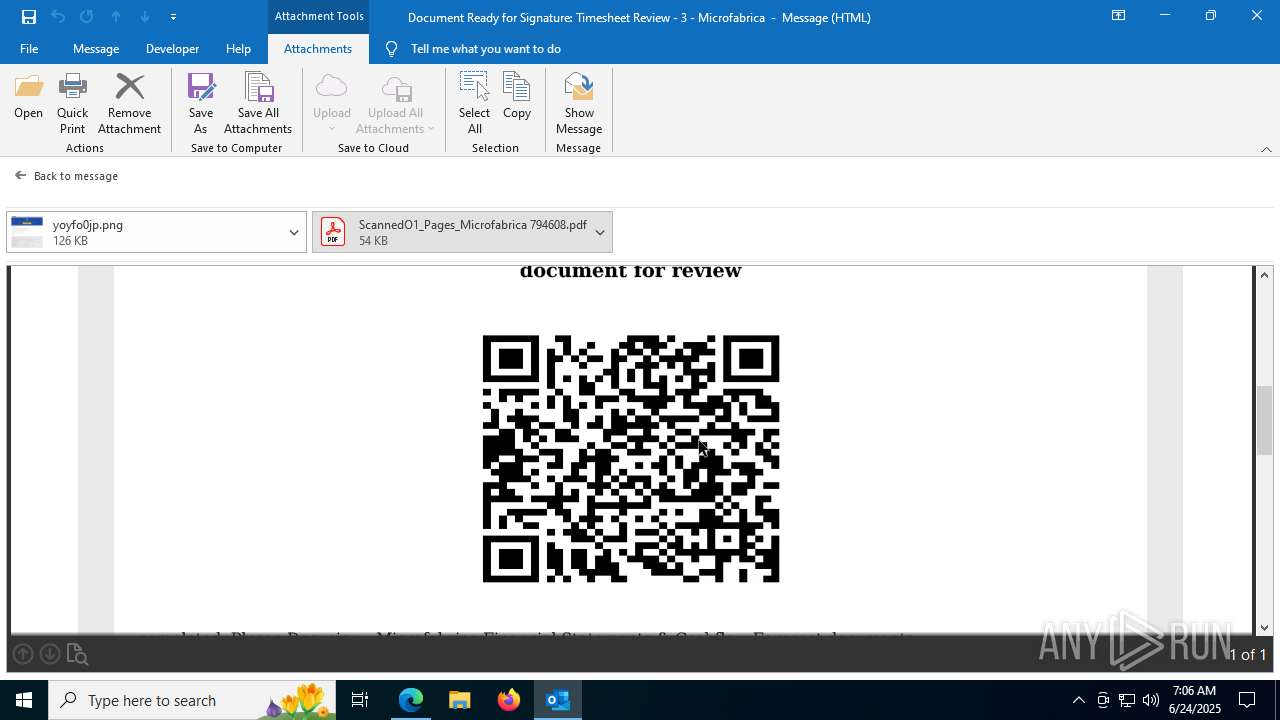
Task: Show hidden system tray icons
Action: (x=1079, y=700)
